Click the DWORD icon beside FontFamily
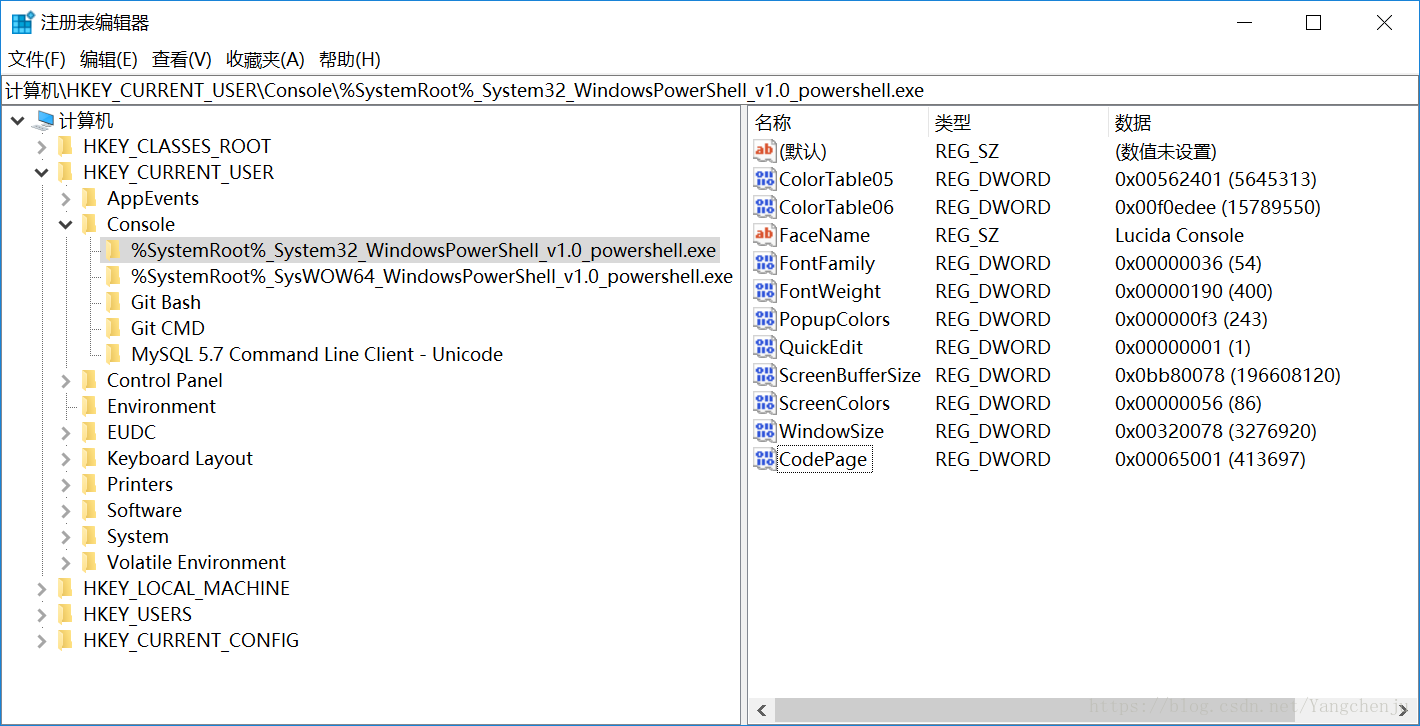This screenshot has width=1420, height=726. point(765,263)
